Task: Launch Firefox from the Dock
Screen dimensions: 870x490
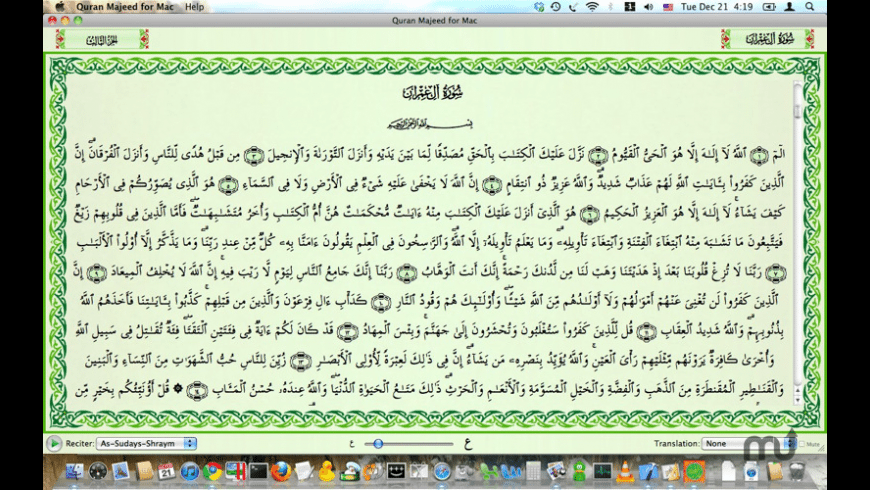Action: (x=281, y=471)
